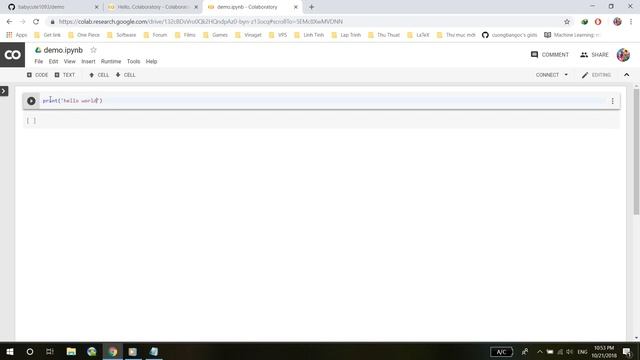The image size is (640, 360).
Task: Open the CONNECT dropdown arrow
Action: 566,75
